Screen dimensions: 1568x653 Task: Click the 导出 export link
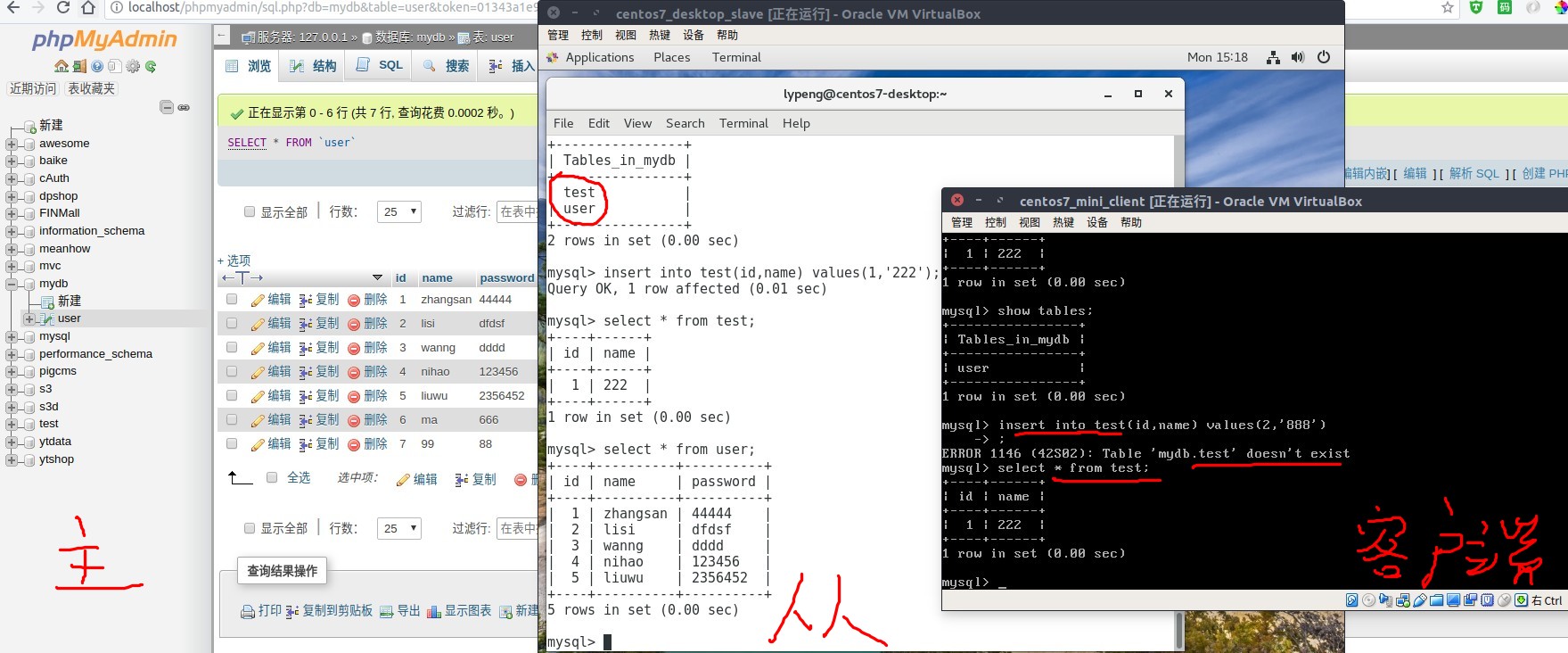pyautogui.click(x=408, y=611)
